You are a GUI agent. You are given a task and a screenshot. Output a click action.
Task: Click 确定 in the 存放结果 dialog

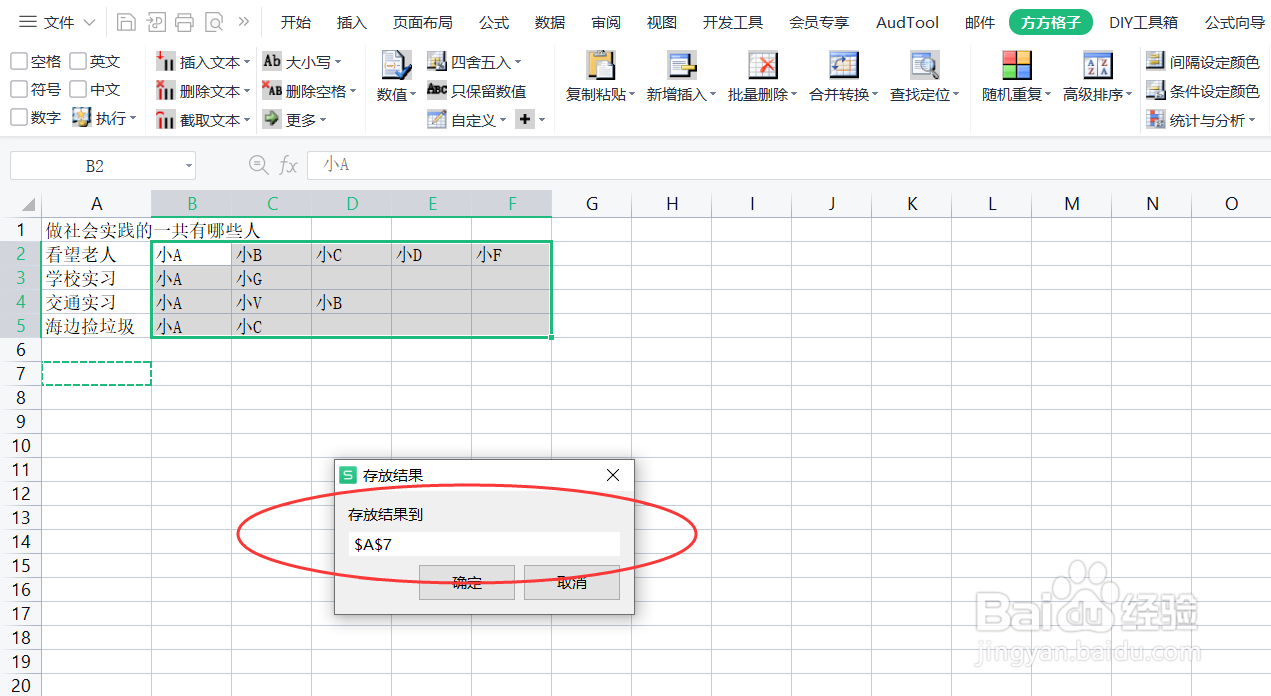pyautogui.click(x=467, y=582)
